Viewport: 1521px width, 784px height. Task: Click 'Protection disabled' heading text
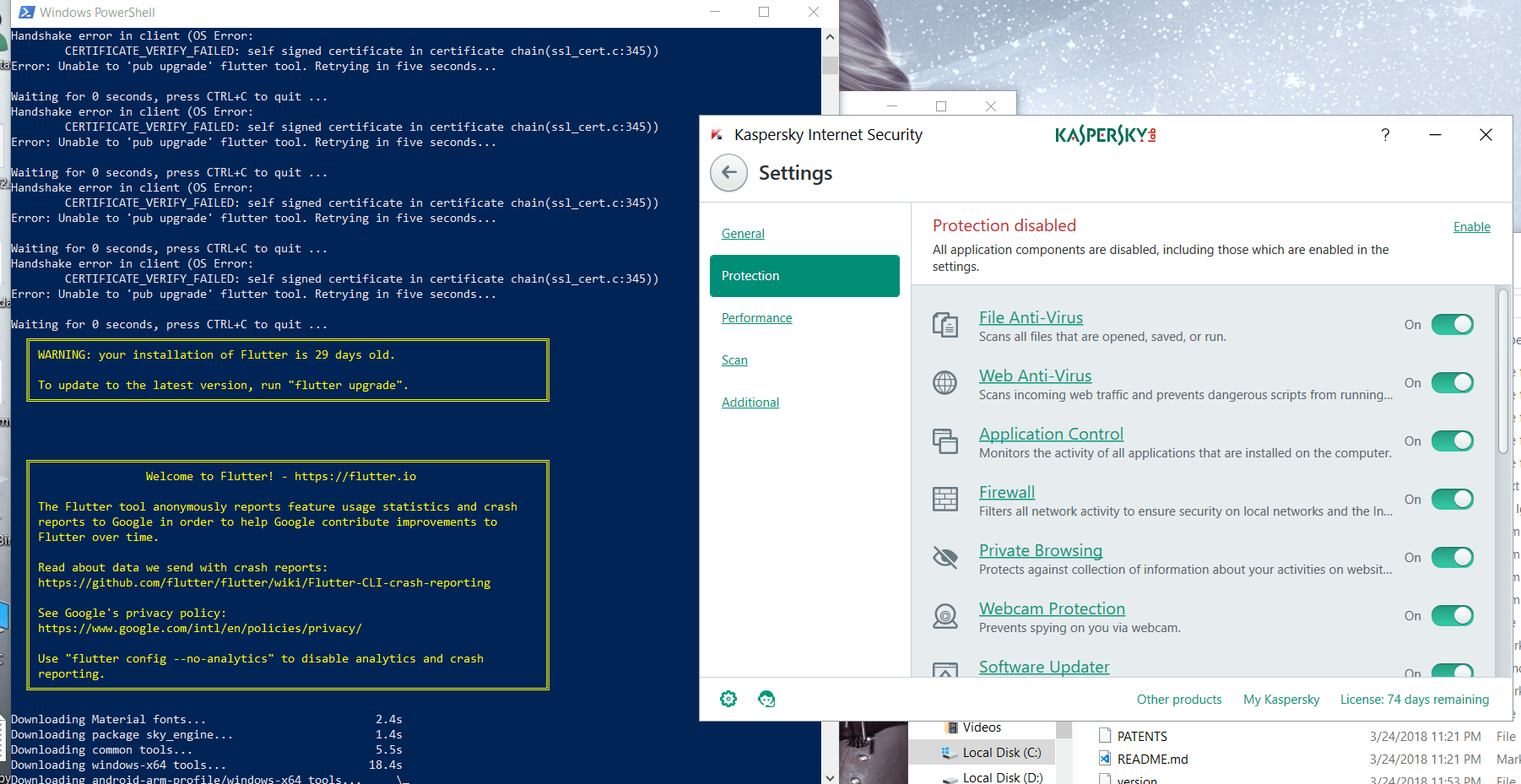[x=1004, y=225]
